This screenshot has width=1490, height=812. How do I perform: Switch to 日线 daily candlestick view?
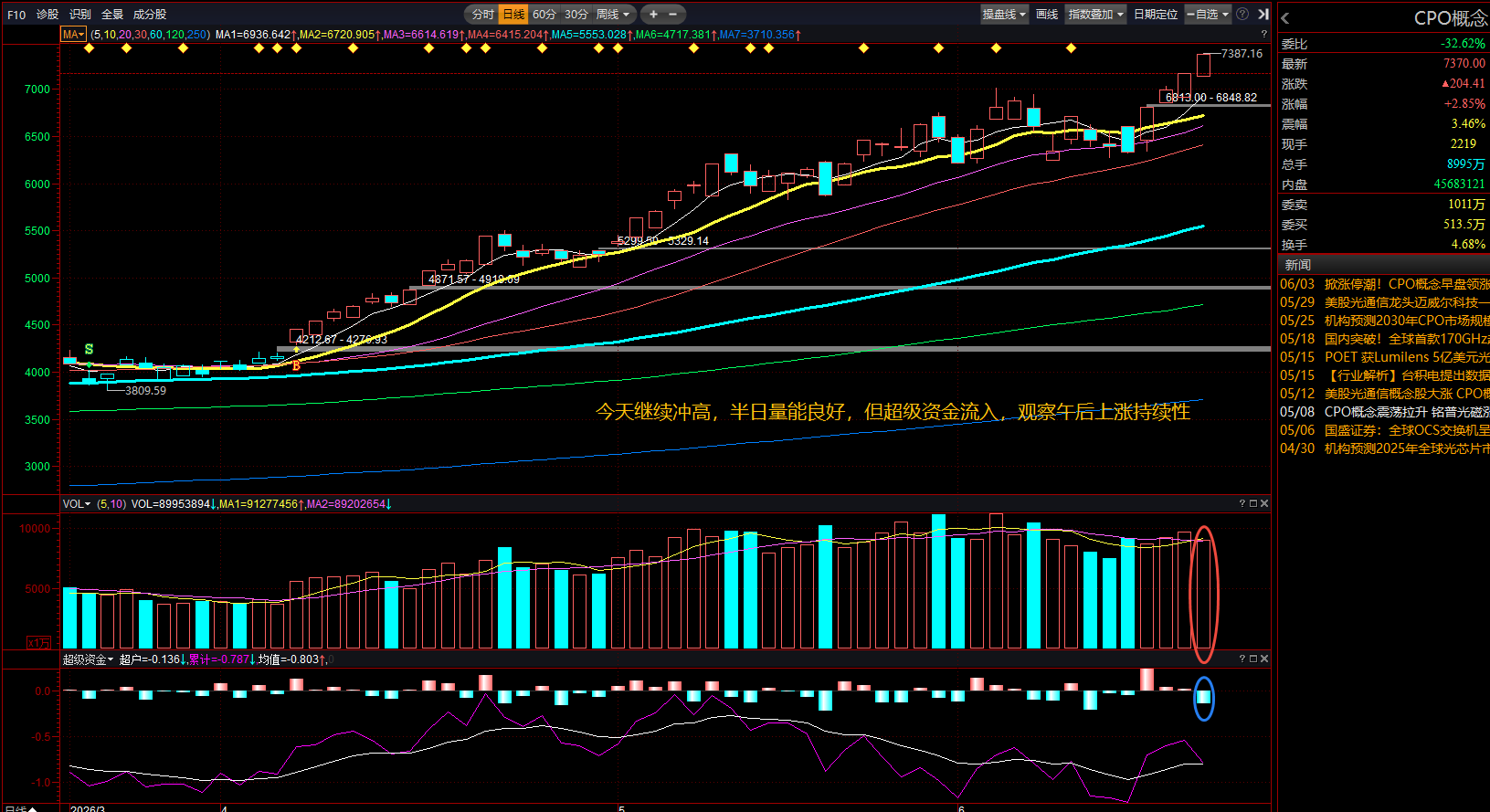513,14
